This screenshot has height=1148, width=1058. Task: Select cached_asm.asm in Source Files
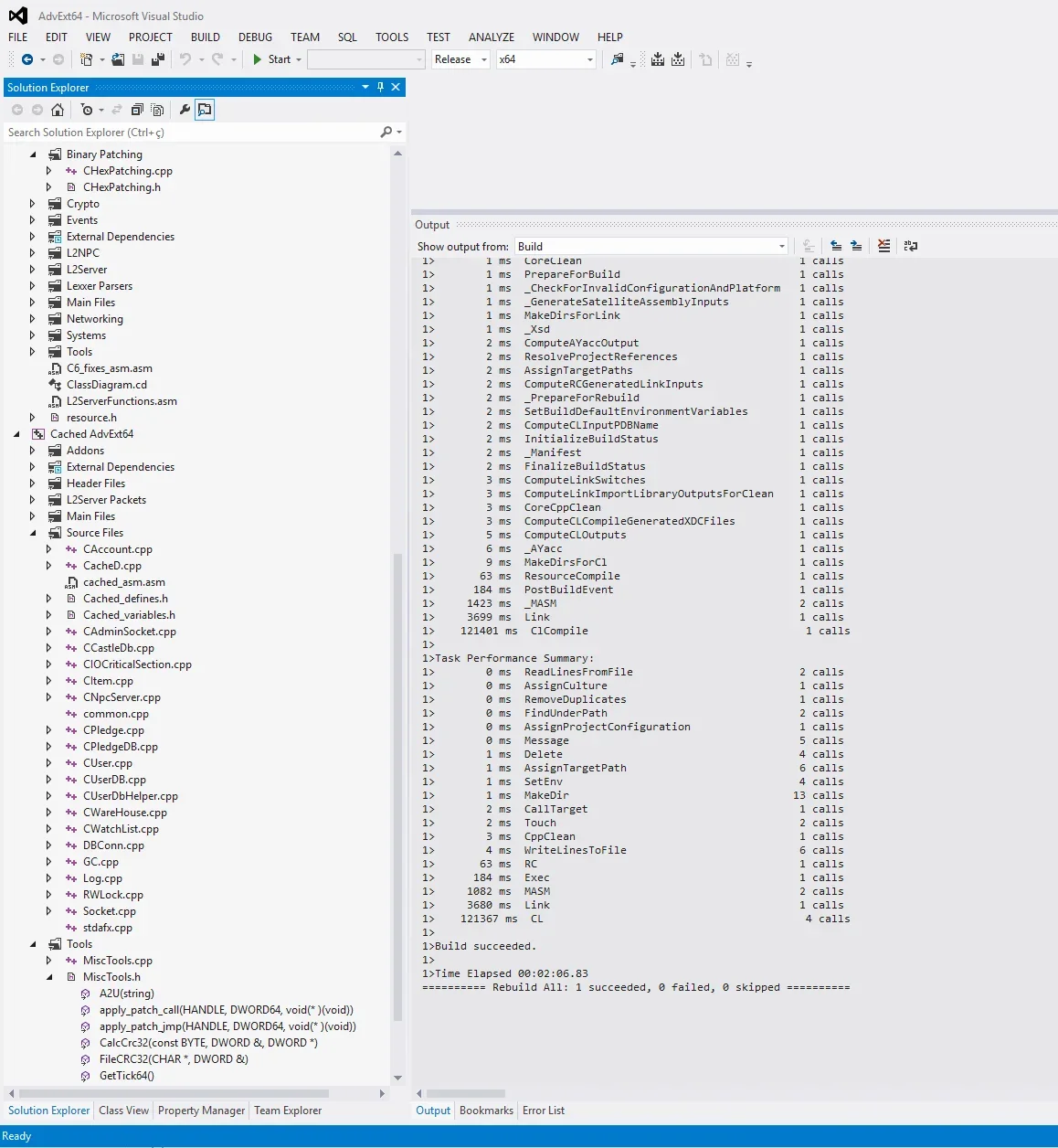[124, 582]
